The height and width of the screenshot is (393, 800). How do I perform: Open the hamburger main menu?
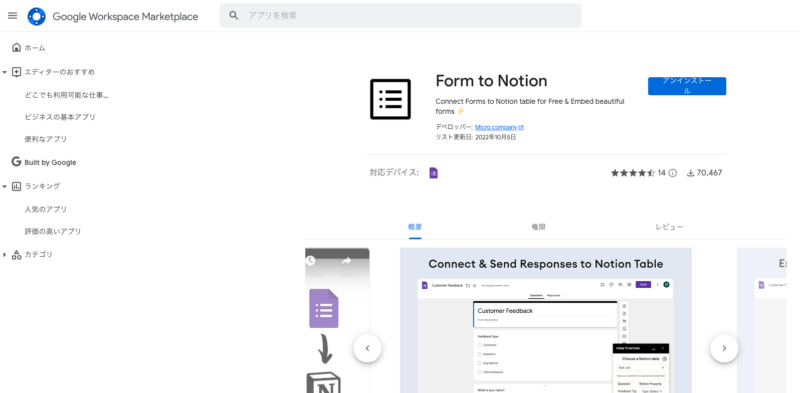(x=13, y=16)
